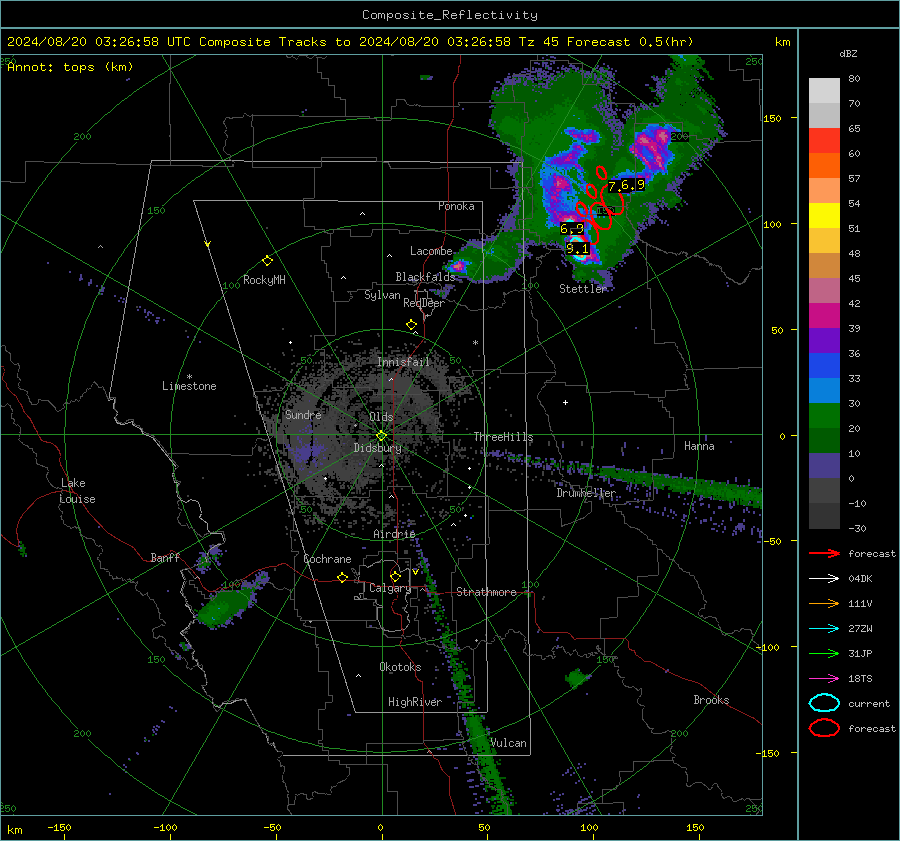Click the Sundre town label
Viewport: 900px width, 841px height.
click(x=303, y=415)
